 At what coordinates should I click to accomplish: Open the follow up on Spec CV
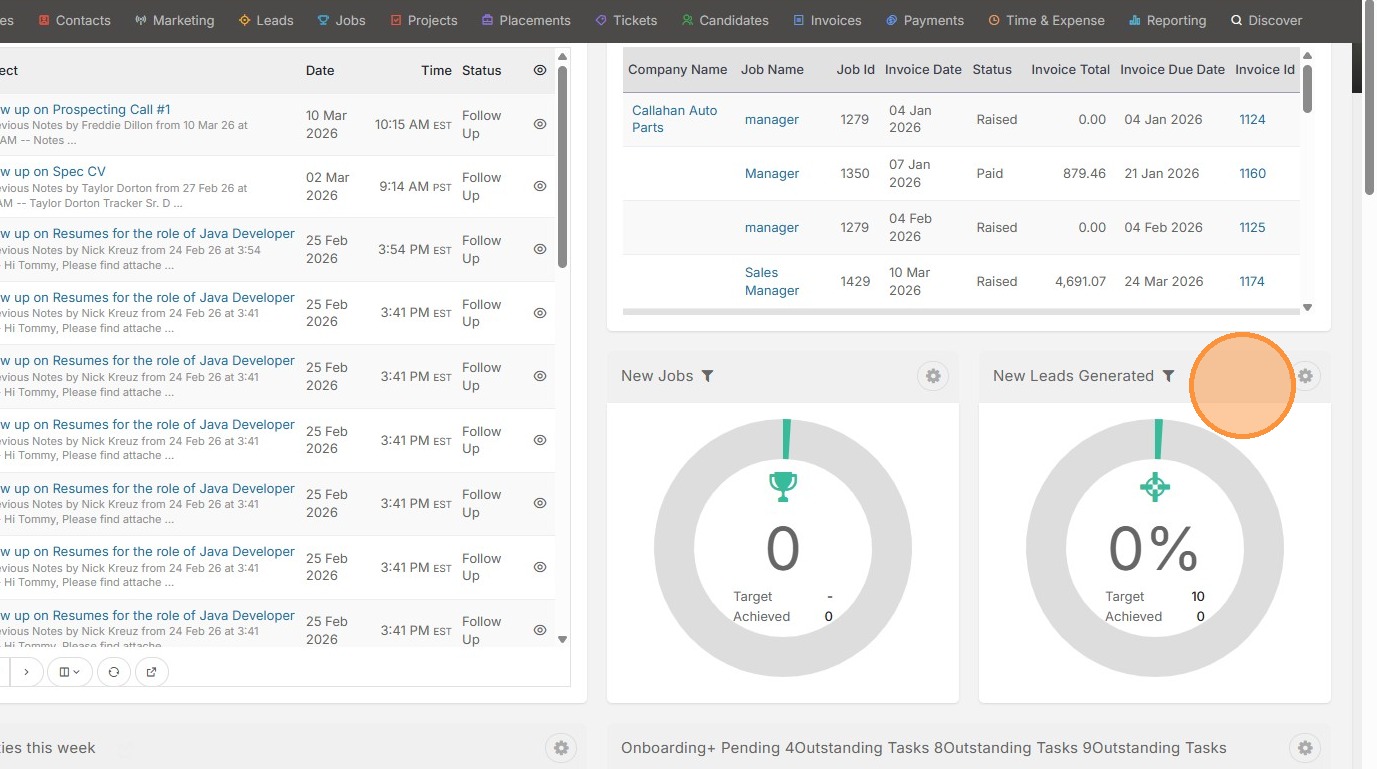pyautogui.click(x=52, y=171)
